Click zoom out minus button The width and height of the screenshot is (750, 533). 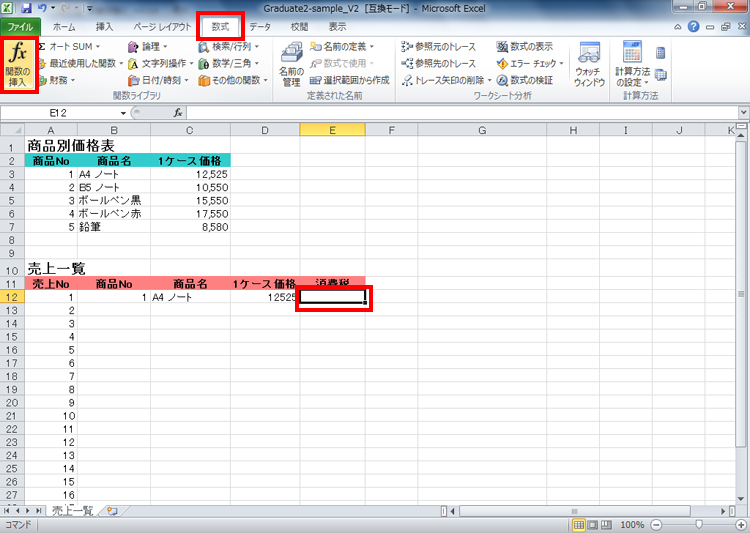coord(656,525)
